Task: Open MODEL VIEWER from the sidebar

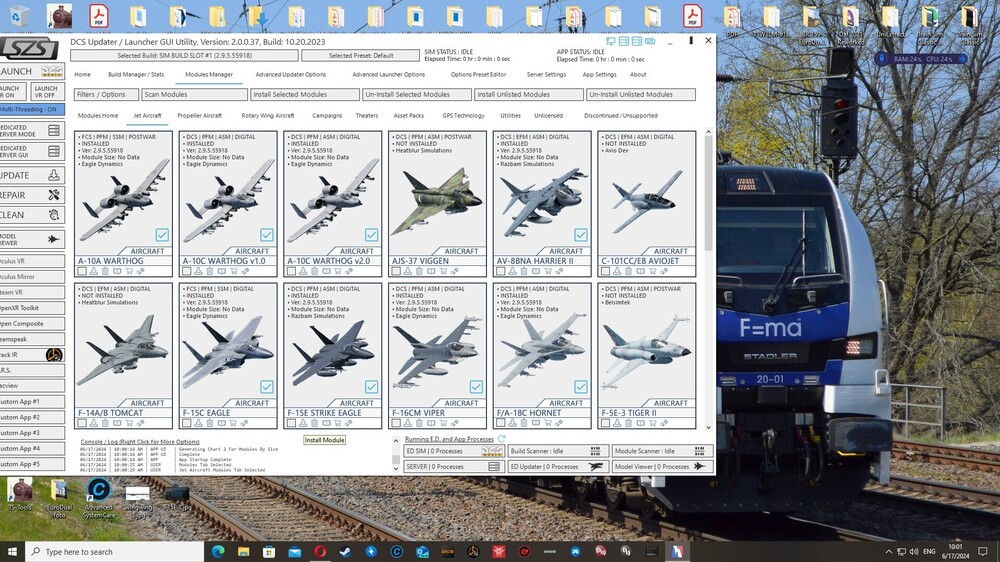Action: [32, 239]
